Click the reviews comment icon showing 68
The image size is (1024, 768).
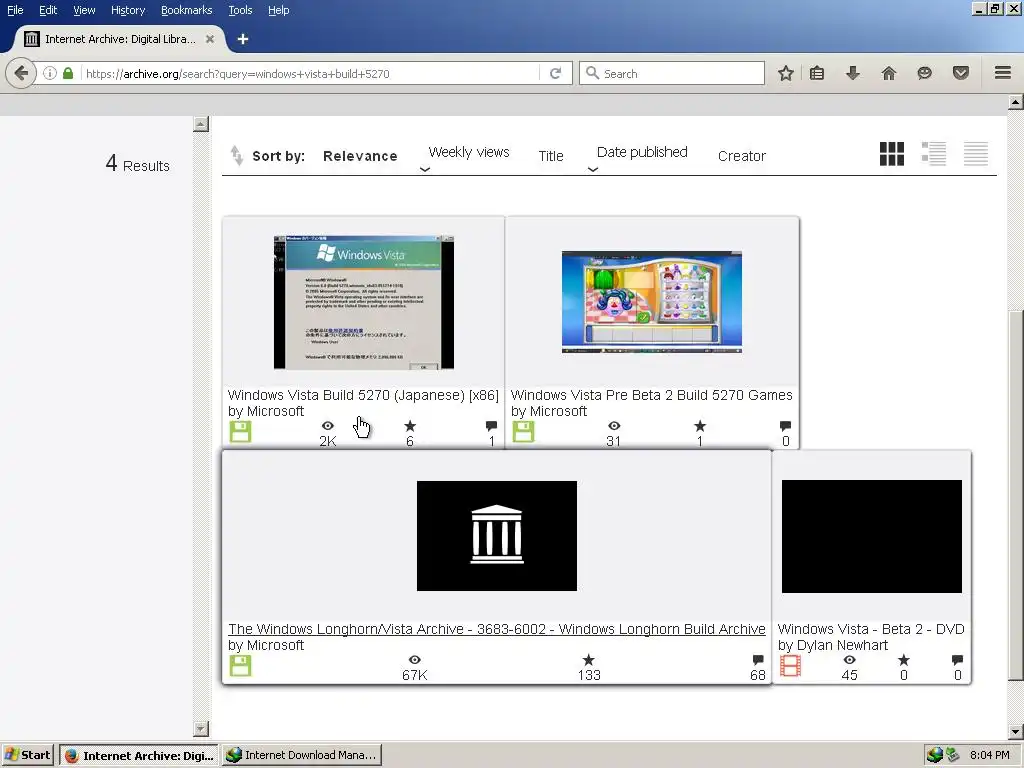(758, 660)
